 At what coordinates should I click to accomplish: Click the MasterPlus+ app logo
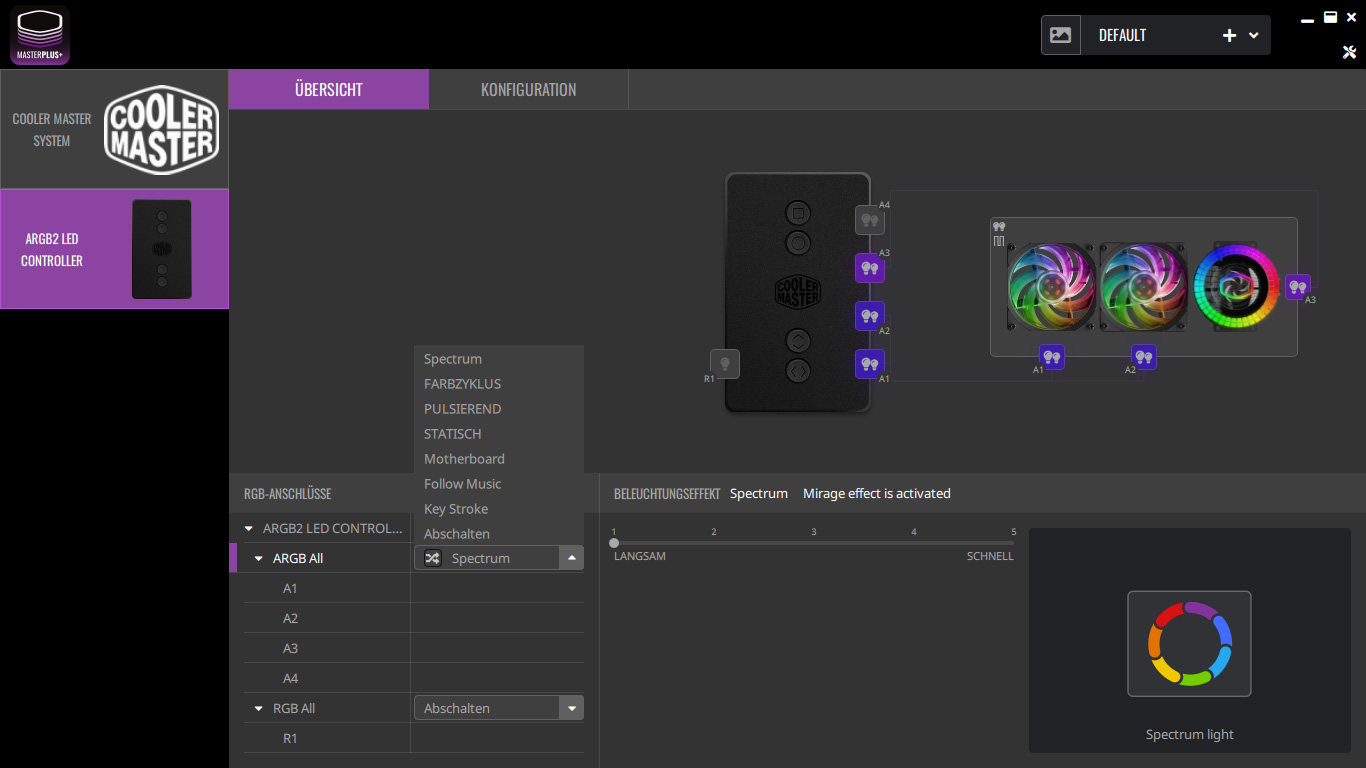pos(40,35)
